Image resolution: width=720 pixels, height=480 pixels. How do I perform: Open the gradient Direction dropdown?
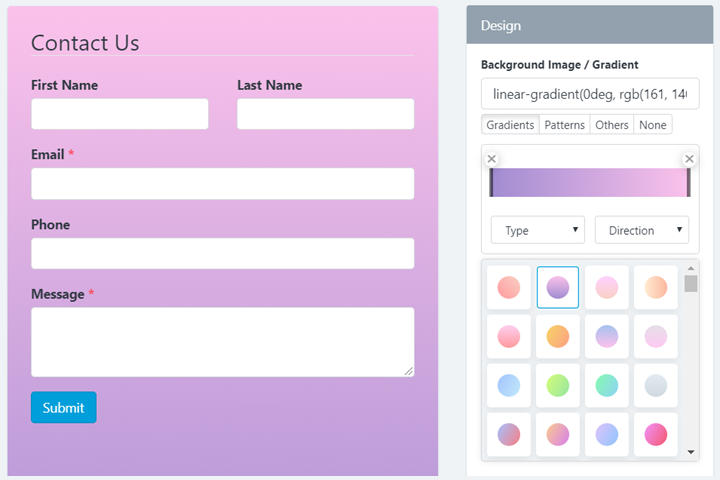point(641,230)
